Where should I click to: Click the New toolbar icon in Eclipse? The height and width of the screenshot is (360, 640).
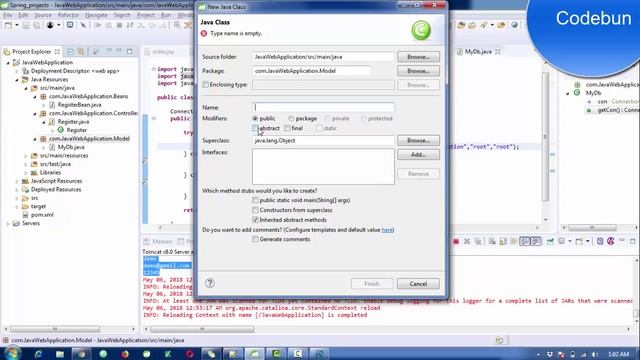(9, 25)
